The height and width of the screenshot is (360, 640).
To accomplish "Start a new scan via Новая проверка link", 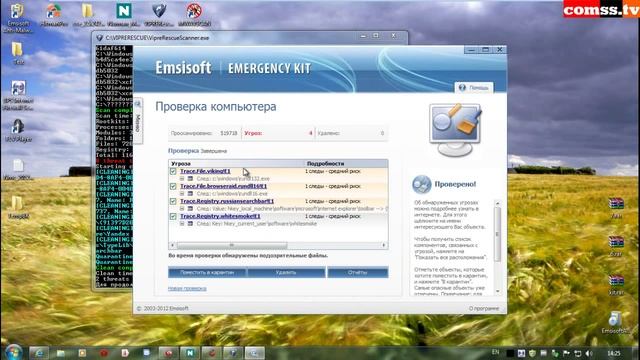I will (187, 289).
